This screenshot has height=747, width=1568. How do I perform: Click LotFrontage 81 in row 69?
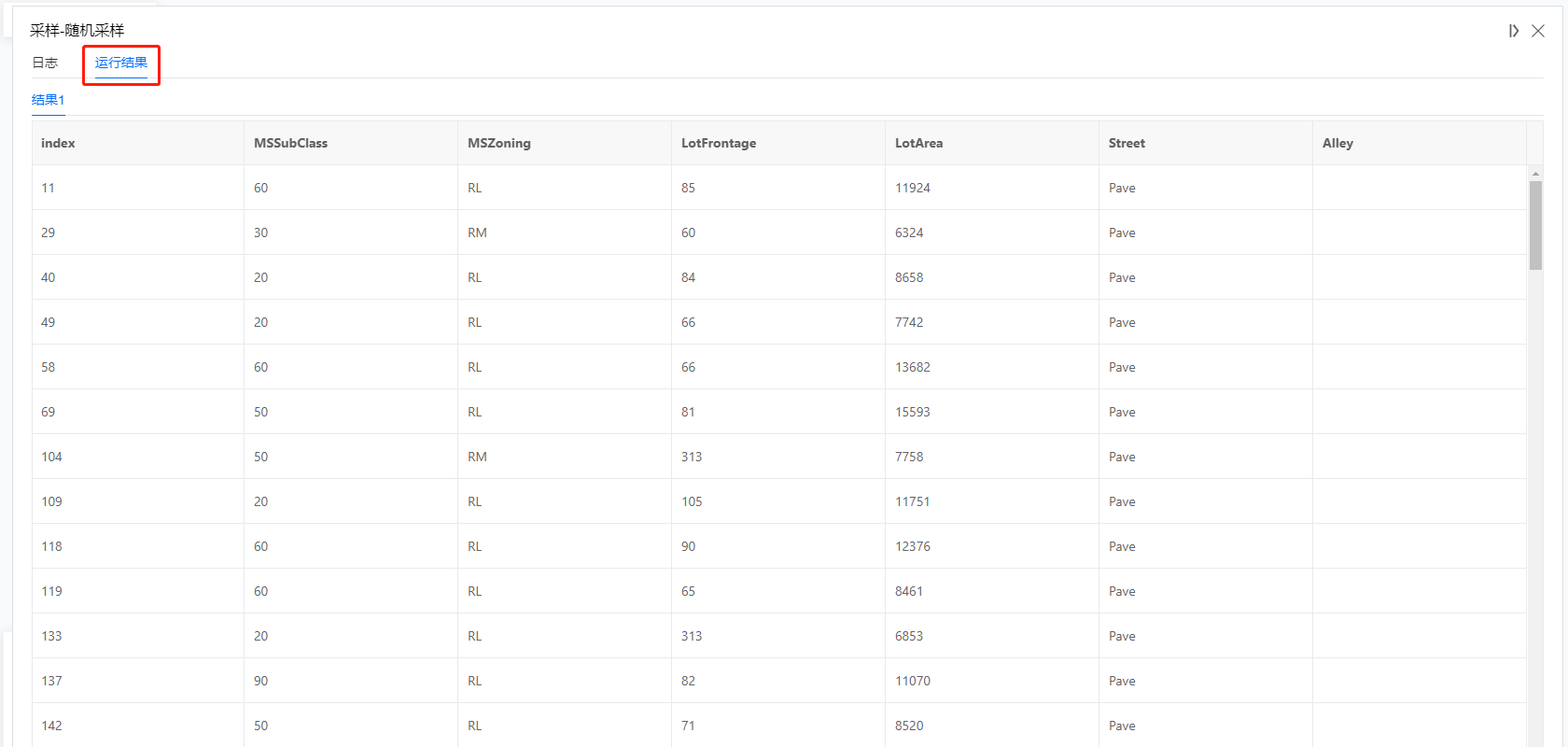tap(688, 412)
